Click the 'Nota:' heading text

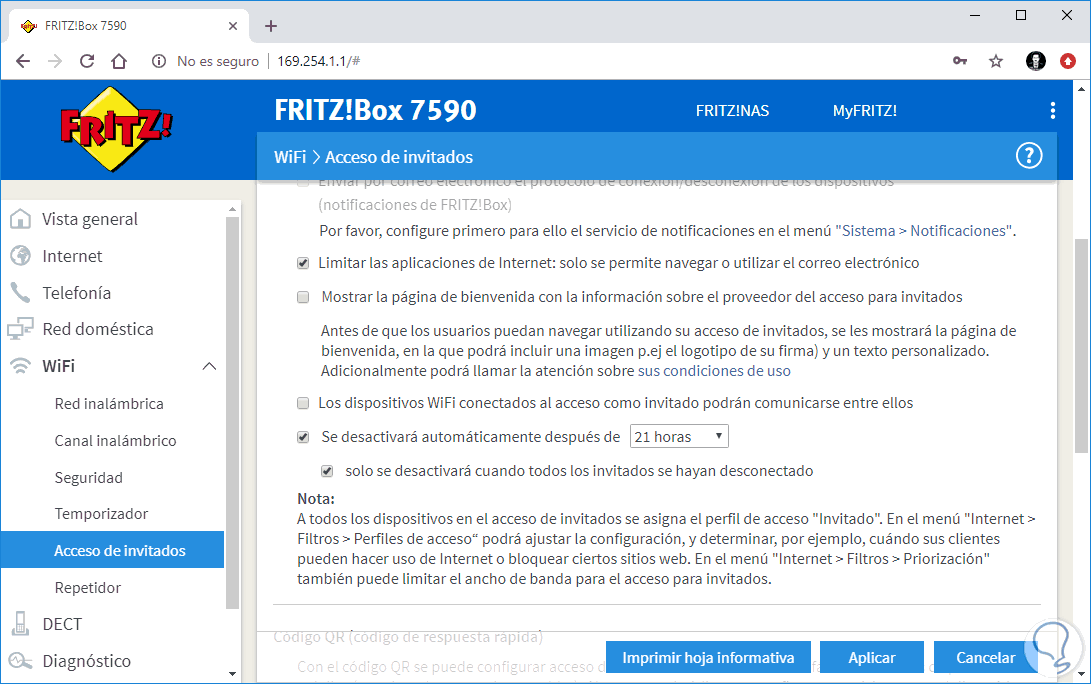click(316, 499)
